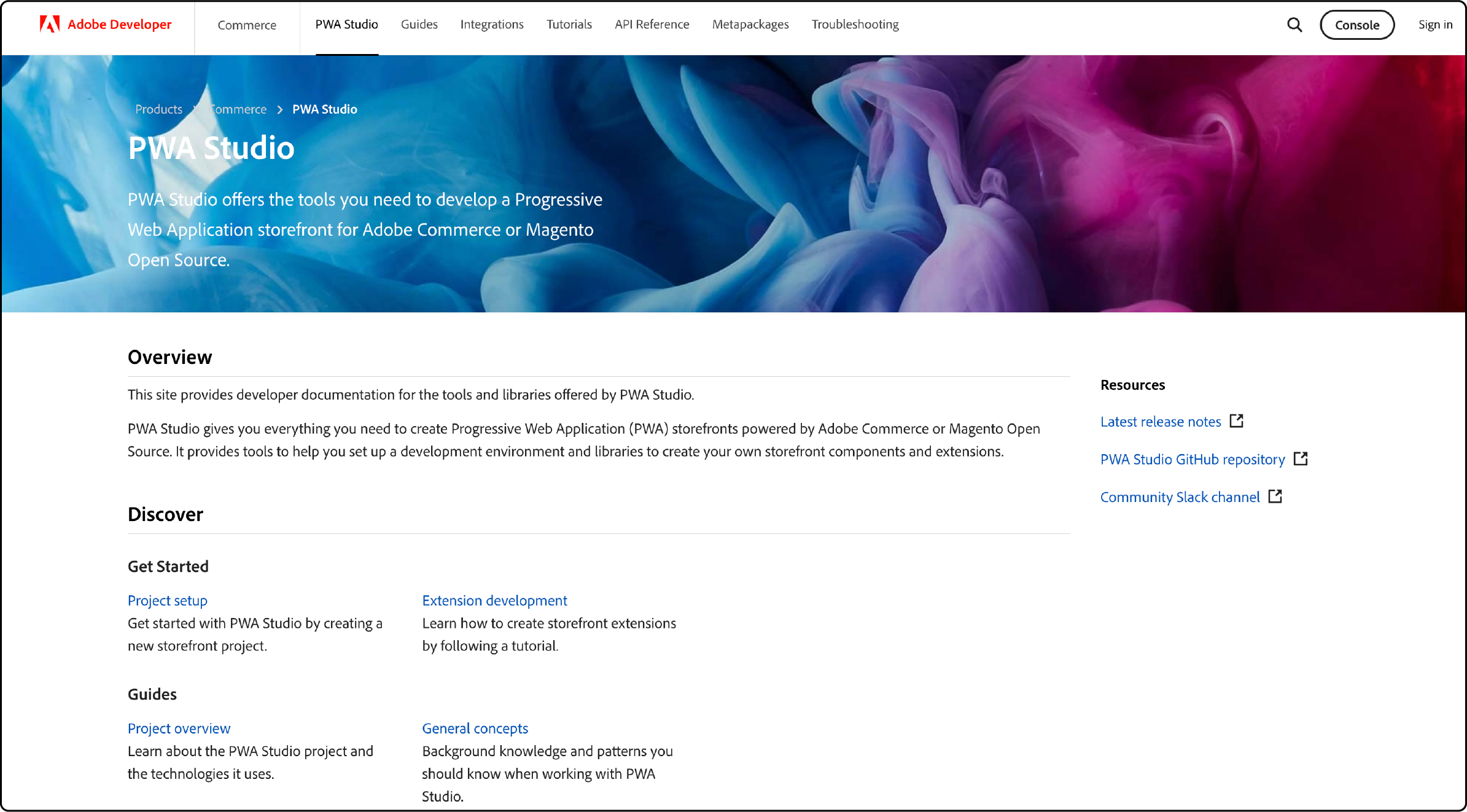1467x812 pixels.
Task: Click PWA Studio breadcrumb item
Action: pos(325,109)
